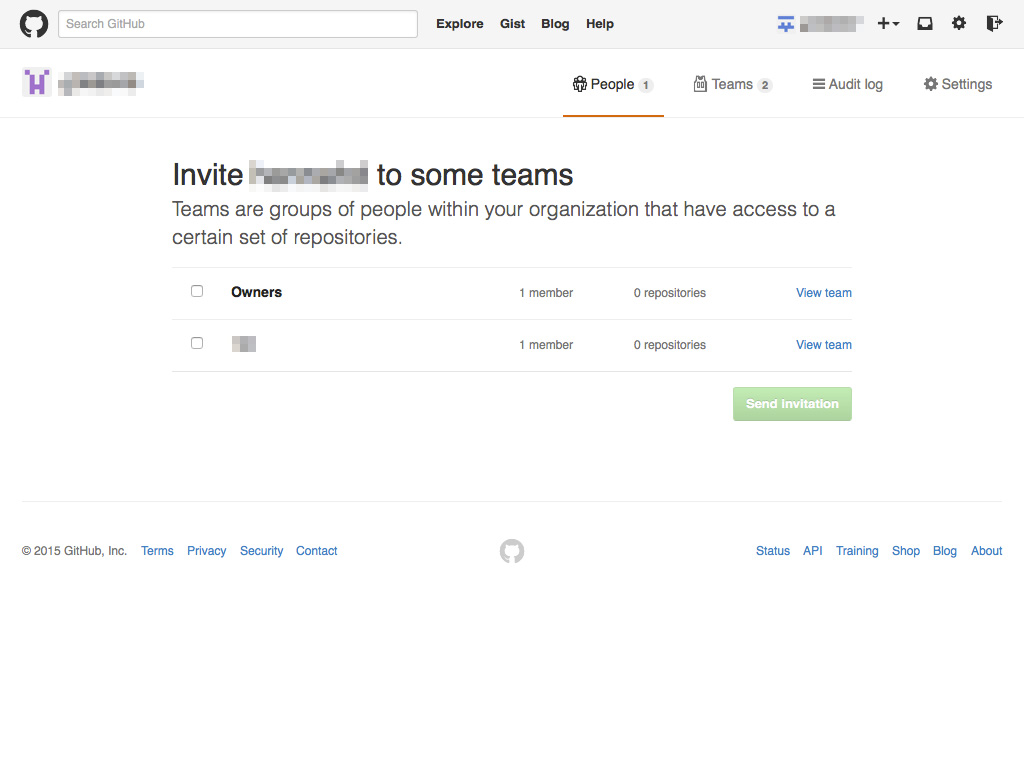Click the footer GitHub mark icon
The width and height of the screenshot is (1024, 768).
coord(512,551)
